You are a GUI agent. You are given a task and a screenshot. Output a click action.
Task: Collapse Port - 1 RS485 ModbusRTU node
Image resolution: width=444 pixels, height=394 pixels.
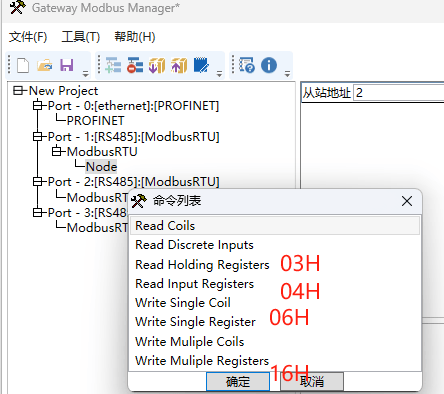[x=38, y=137]
